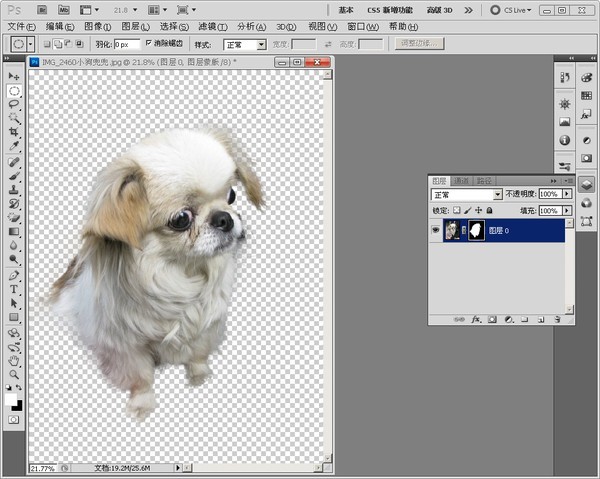
Task: Choose add to selection mode
Action: point(58,44)
